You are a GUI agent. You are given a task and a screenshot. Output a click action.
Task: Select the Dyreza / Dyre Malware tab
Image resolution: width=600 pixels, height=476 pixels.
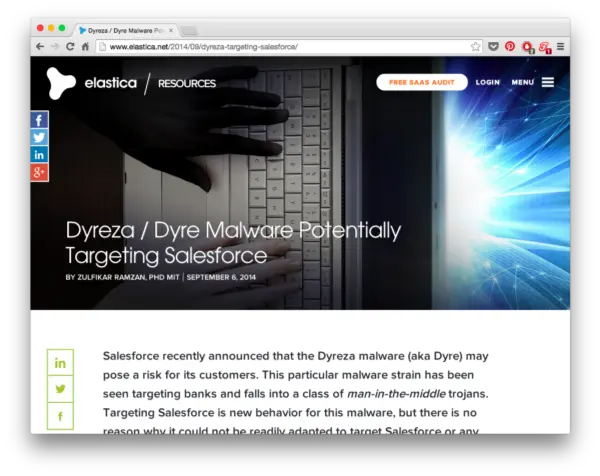click(126, 31)
